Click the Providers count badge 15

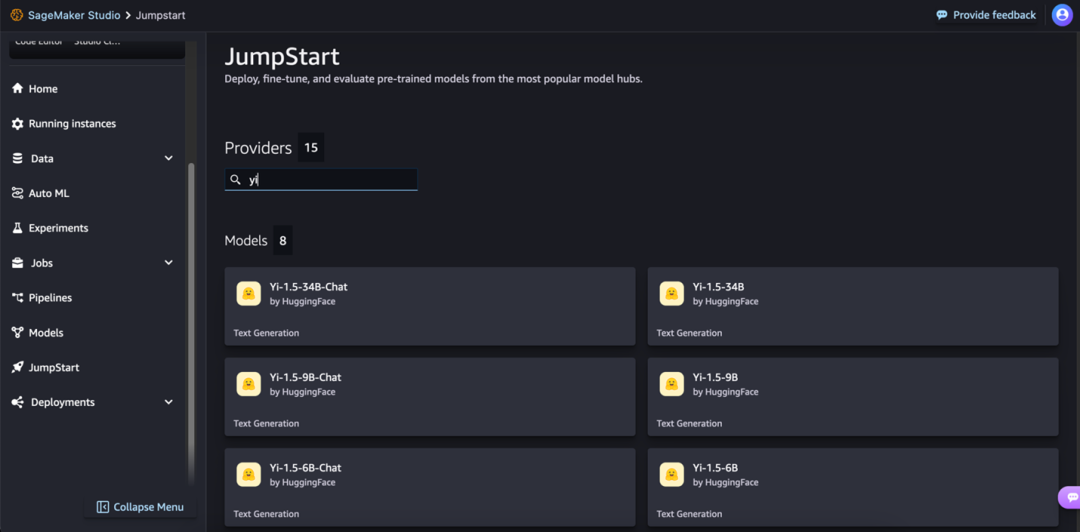[311, 147]
